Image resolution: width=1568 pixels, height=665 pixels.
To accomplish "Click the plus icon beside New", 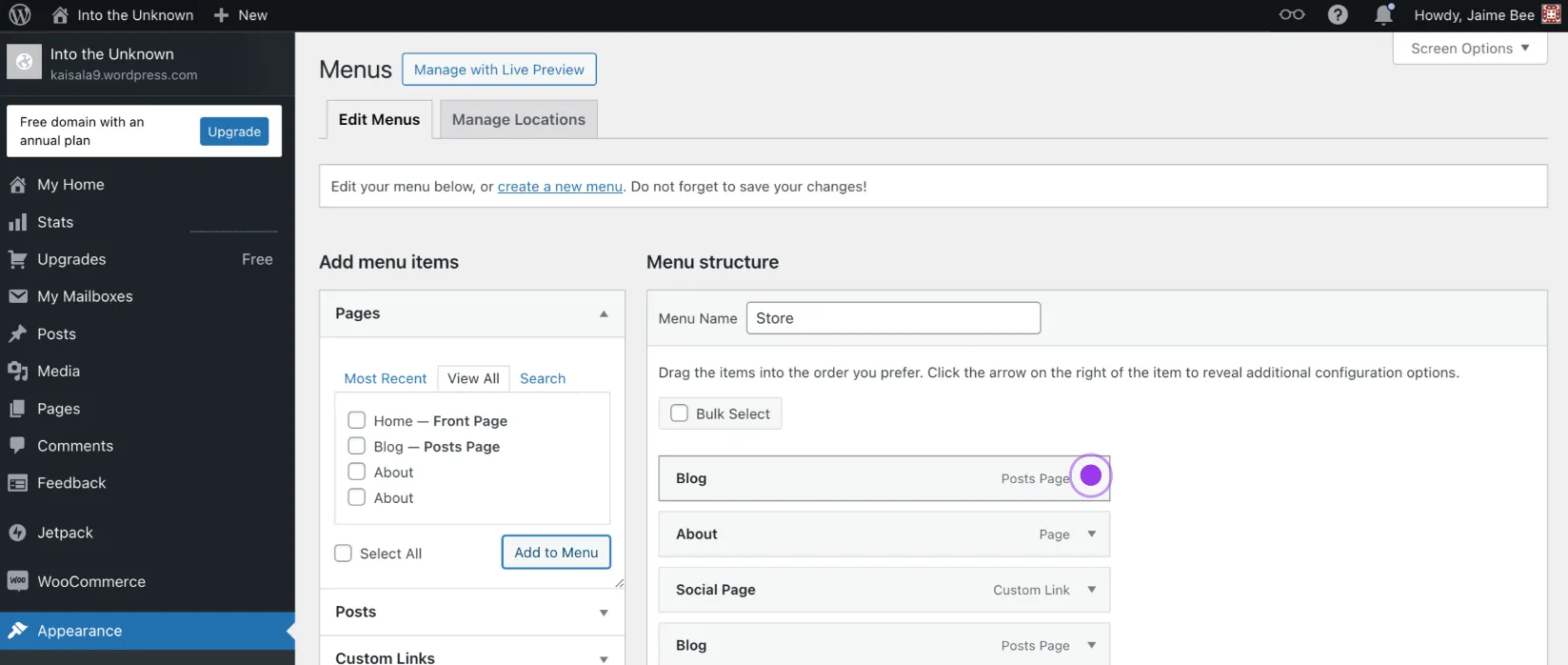I will click(221, 15).
